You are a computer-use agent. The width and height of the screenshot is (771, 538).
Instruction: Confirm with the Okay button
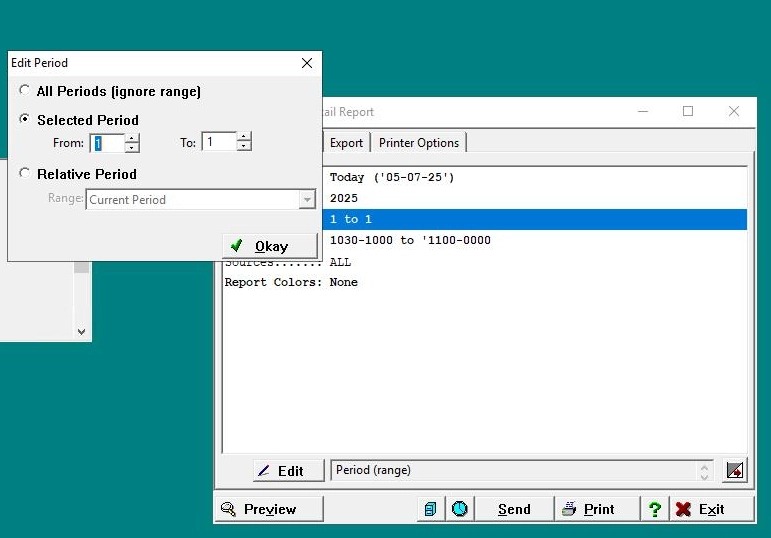tap(270, 246)
